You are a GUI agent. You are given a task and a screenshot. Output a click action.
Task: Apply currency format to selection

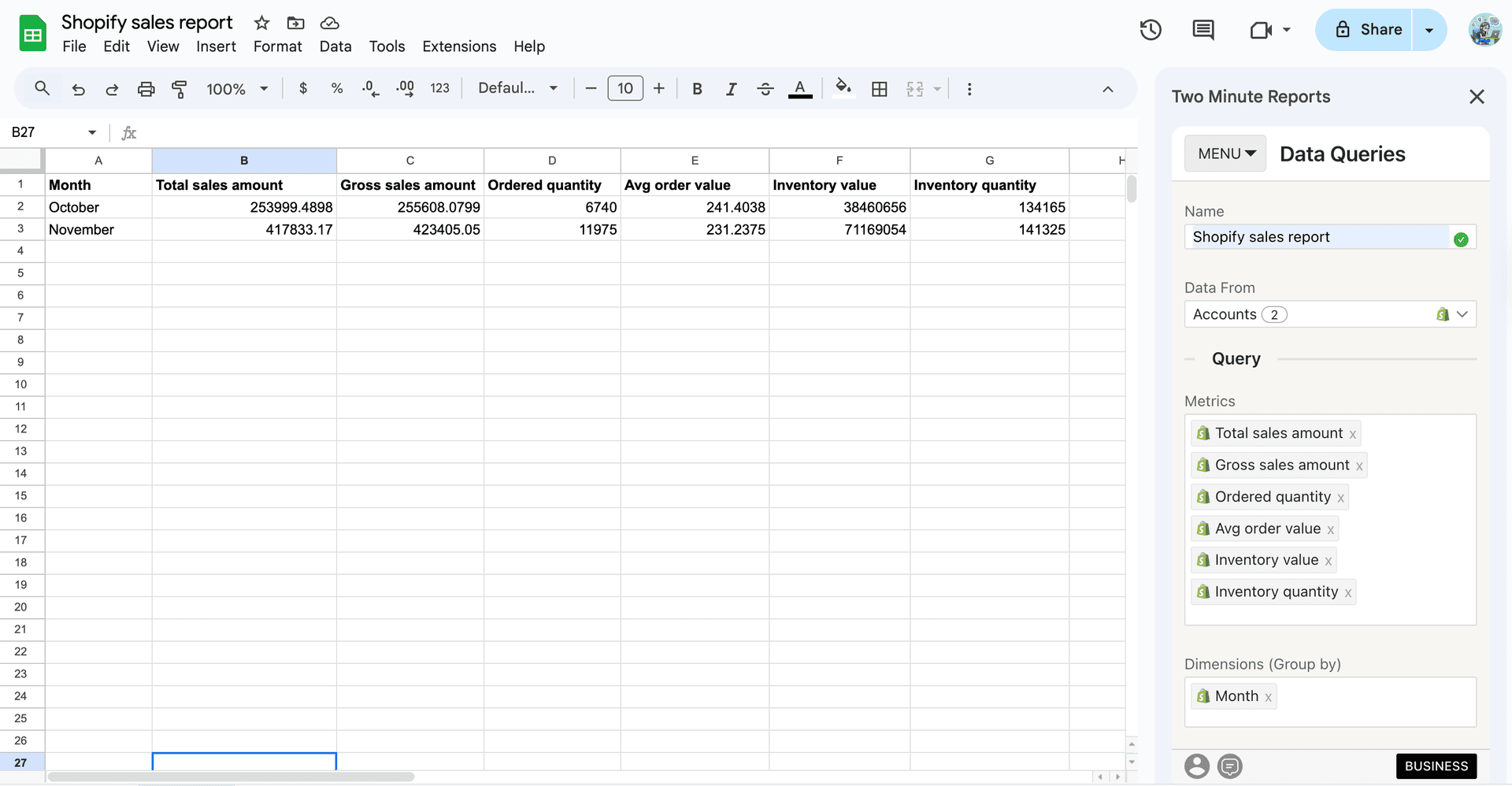pyautogui.click(x=303, y=89)
